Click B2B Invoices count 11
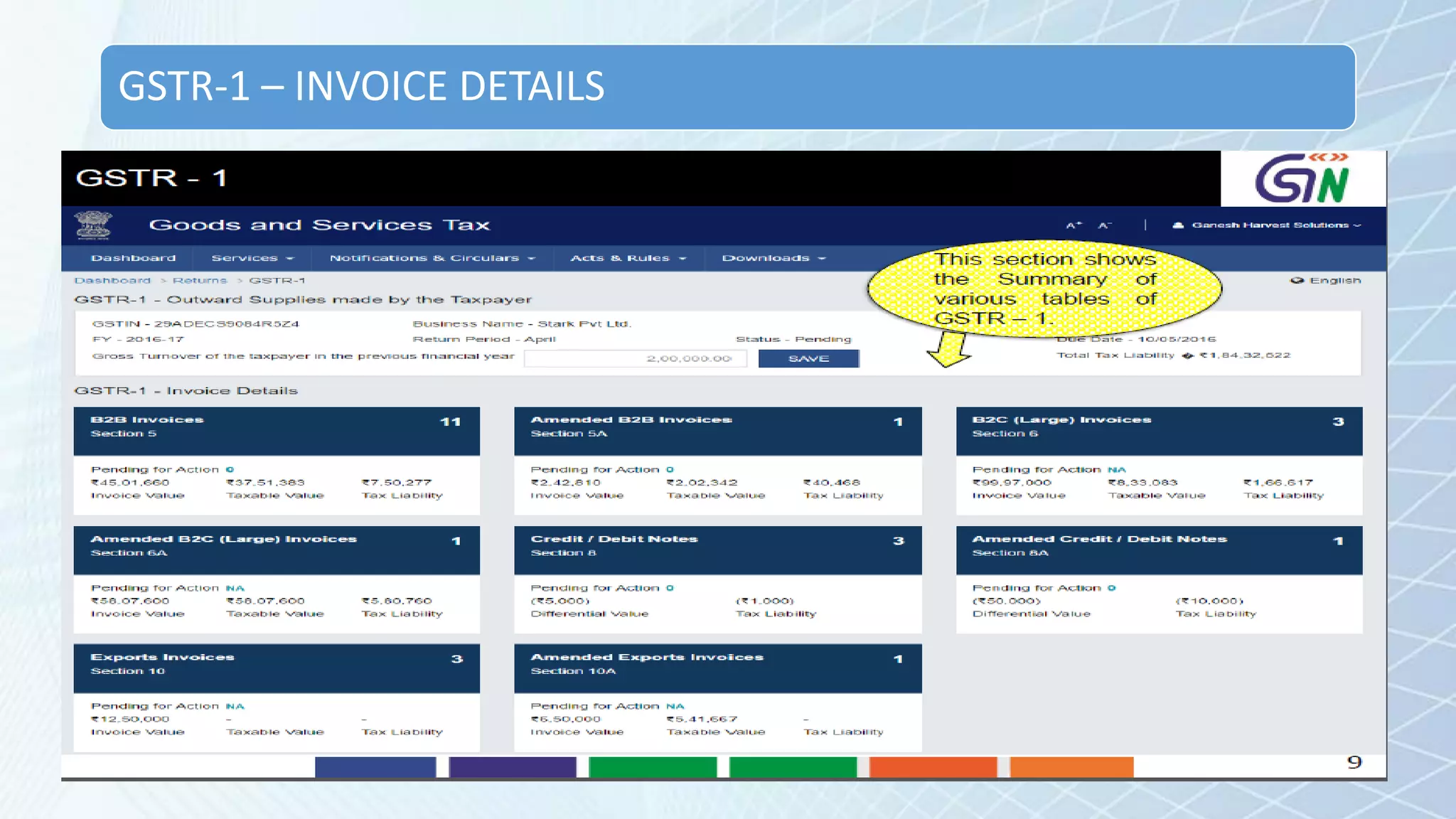This screenshot has height=819, width=1456. click(451, 422)
